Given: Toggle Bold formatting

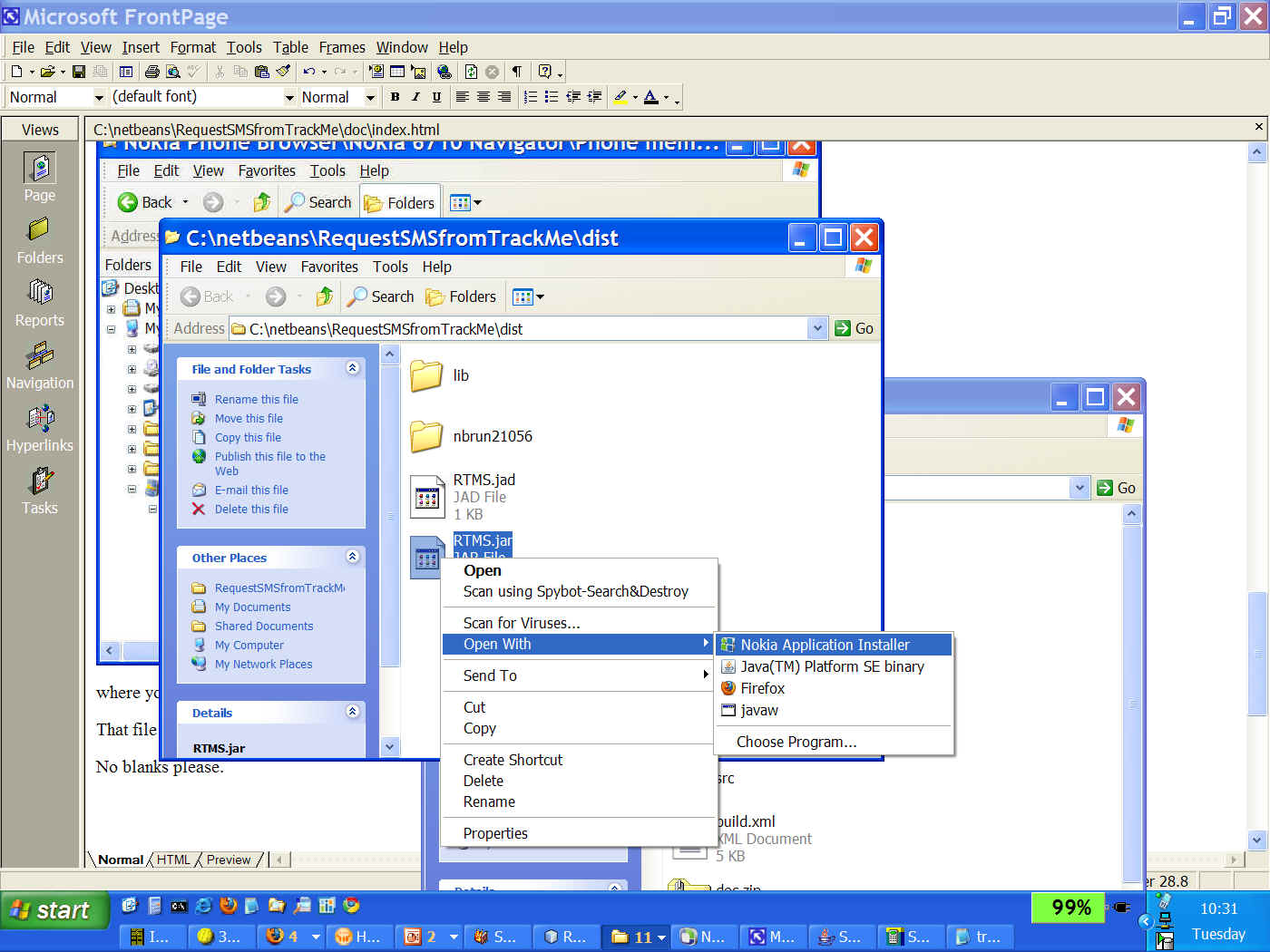Looking at the screenshot, I should [395, 97].
